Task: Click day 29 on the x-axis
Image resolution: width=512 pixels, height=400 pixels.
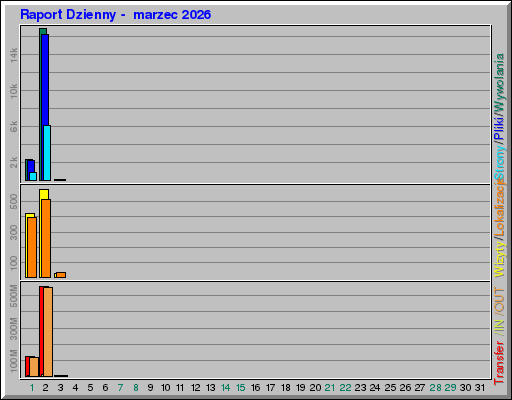Action: pyautogui.click(x=450, y=388)
